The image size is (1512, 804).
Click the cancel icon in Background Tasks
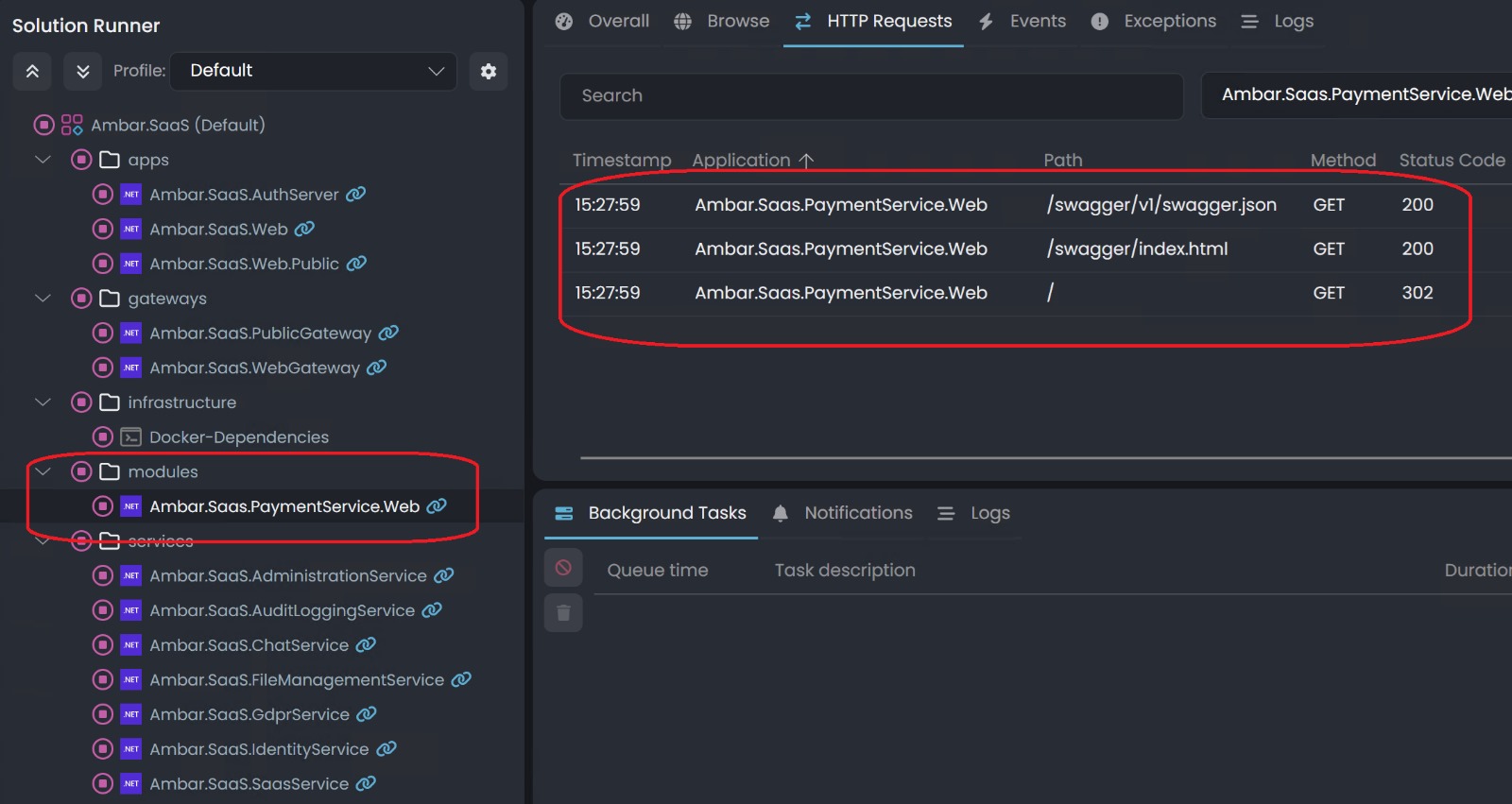point(563,568)
